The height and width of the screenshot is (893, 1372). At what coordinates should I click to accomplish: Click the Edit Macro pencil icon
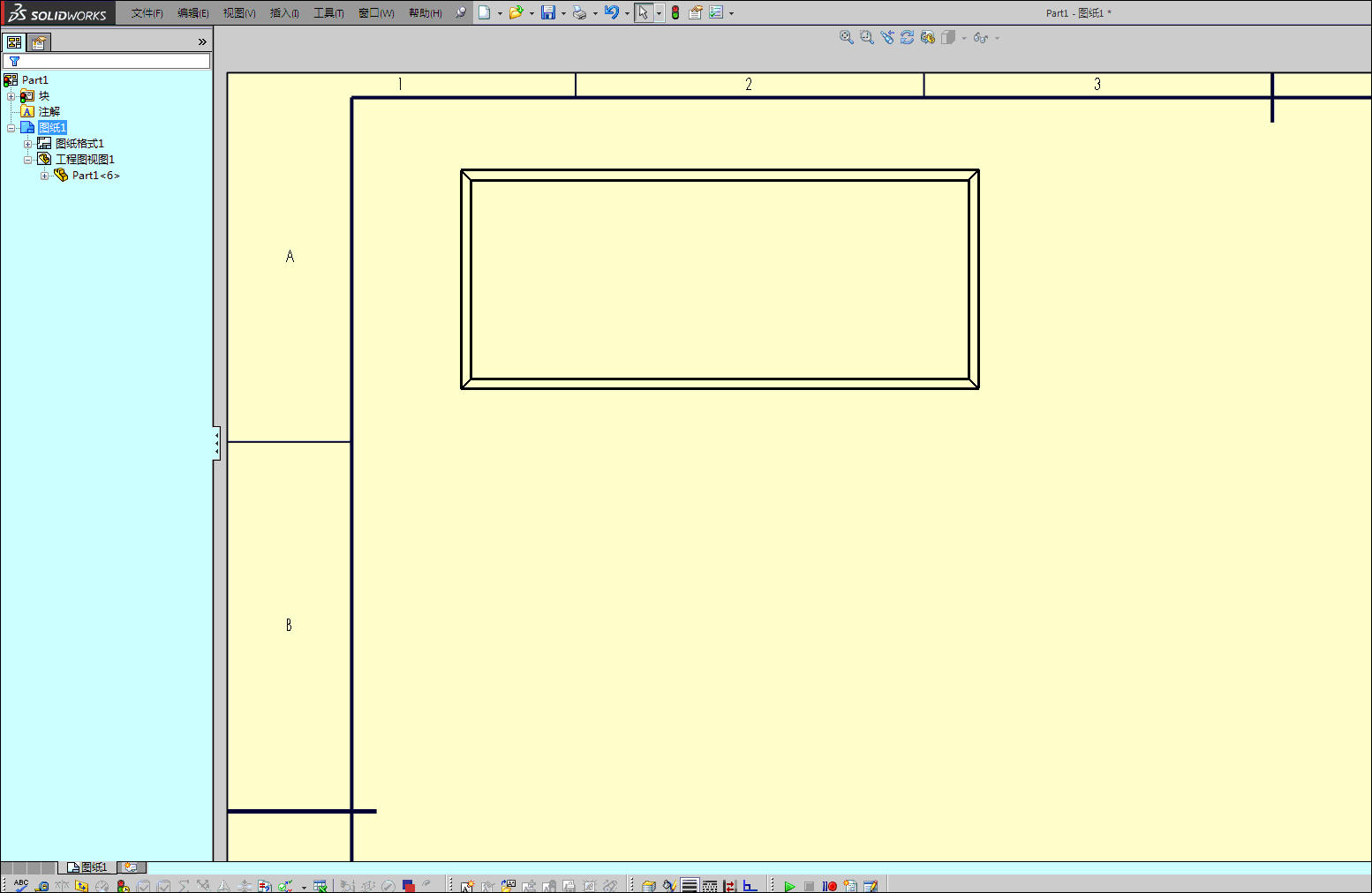point(871,886)
